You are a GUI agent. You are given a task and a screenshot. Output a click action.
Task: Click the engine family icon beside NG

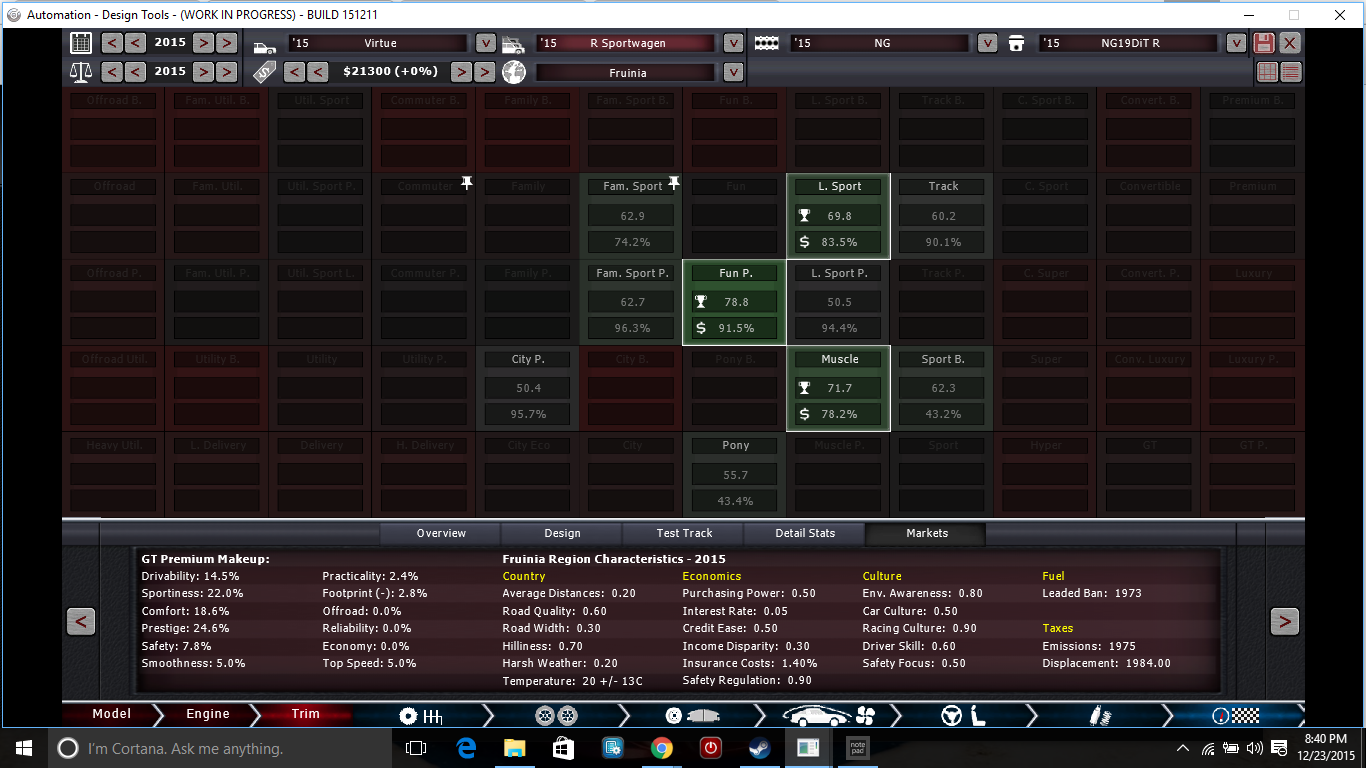767,44
